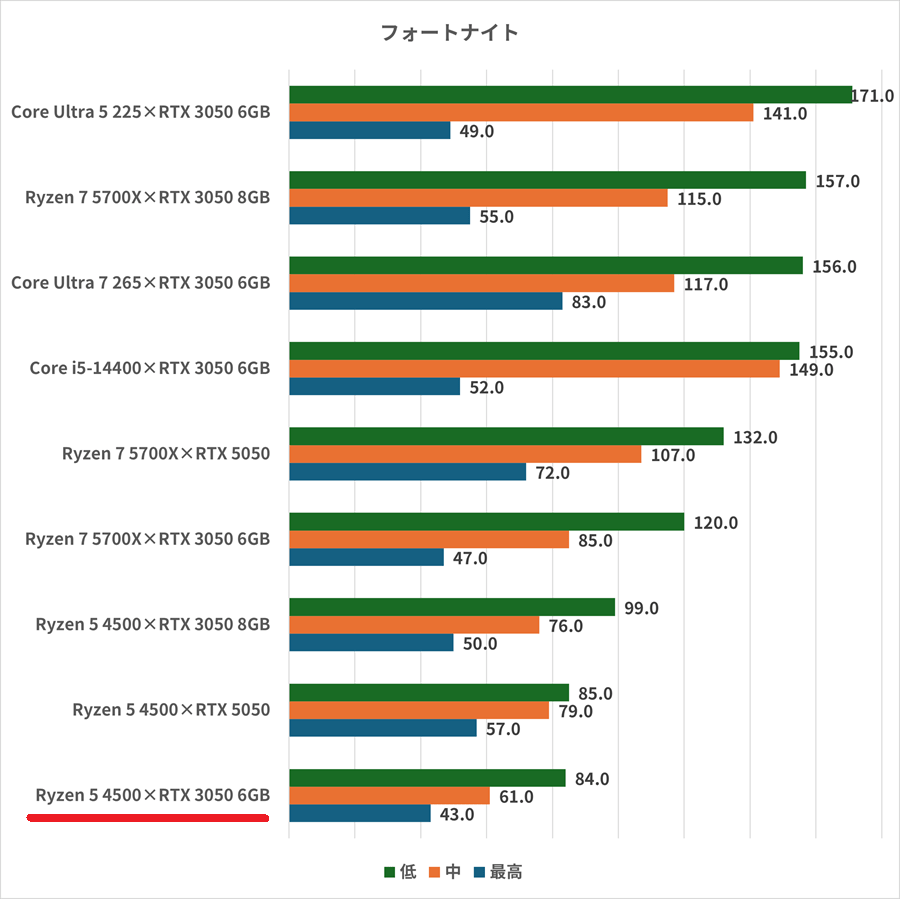This screenshot has width=900, height=899.
Task: Click the フォートナイト chart title
Action: tap(450, 33)
